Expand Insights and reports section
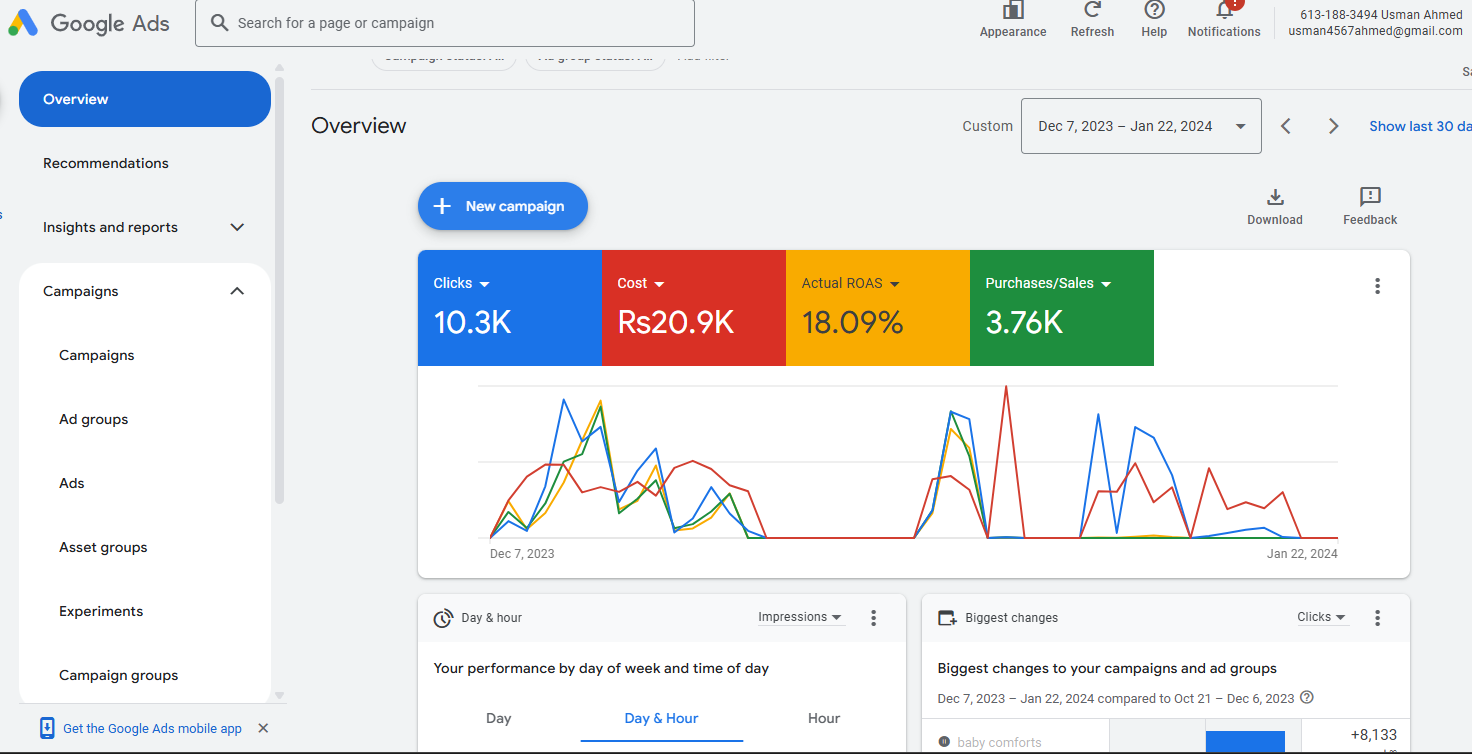 point(237,227)
